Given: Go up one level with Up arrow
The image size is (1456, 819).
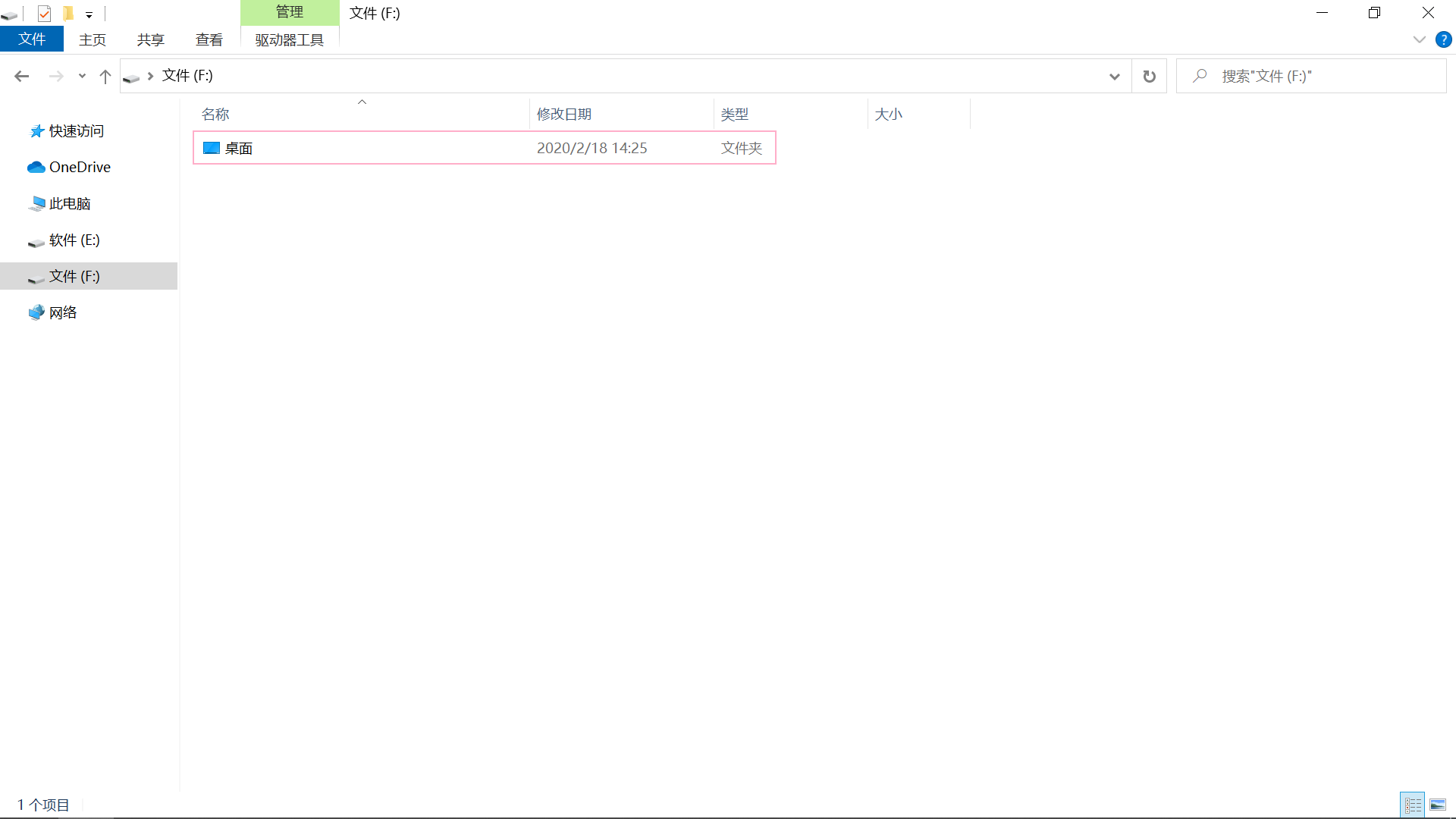Looking at the screenshot, I should [x=105, y=76].
